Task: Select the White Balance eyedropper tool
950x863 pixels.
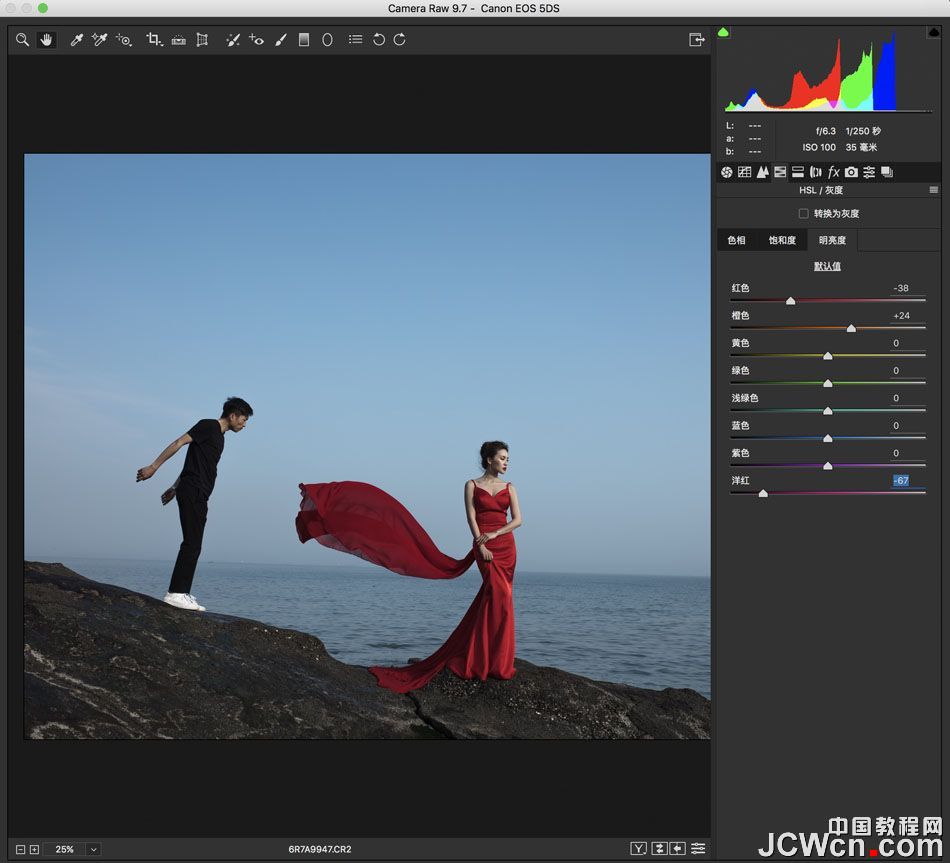Action: tap(76, 40)
